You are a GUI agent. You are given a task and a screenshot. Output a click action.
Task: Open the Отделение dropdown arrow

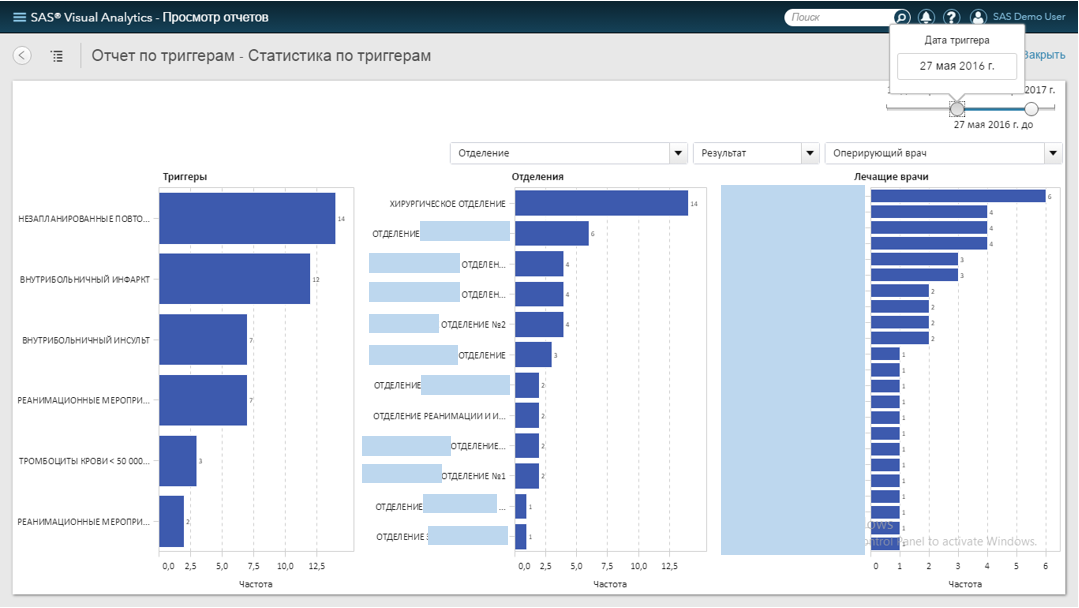(678, 153)
